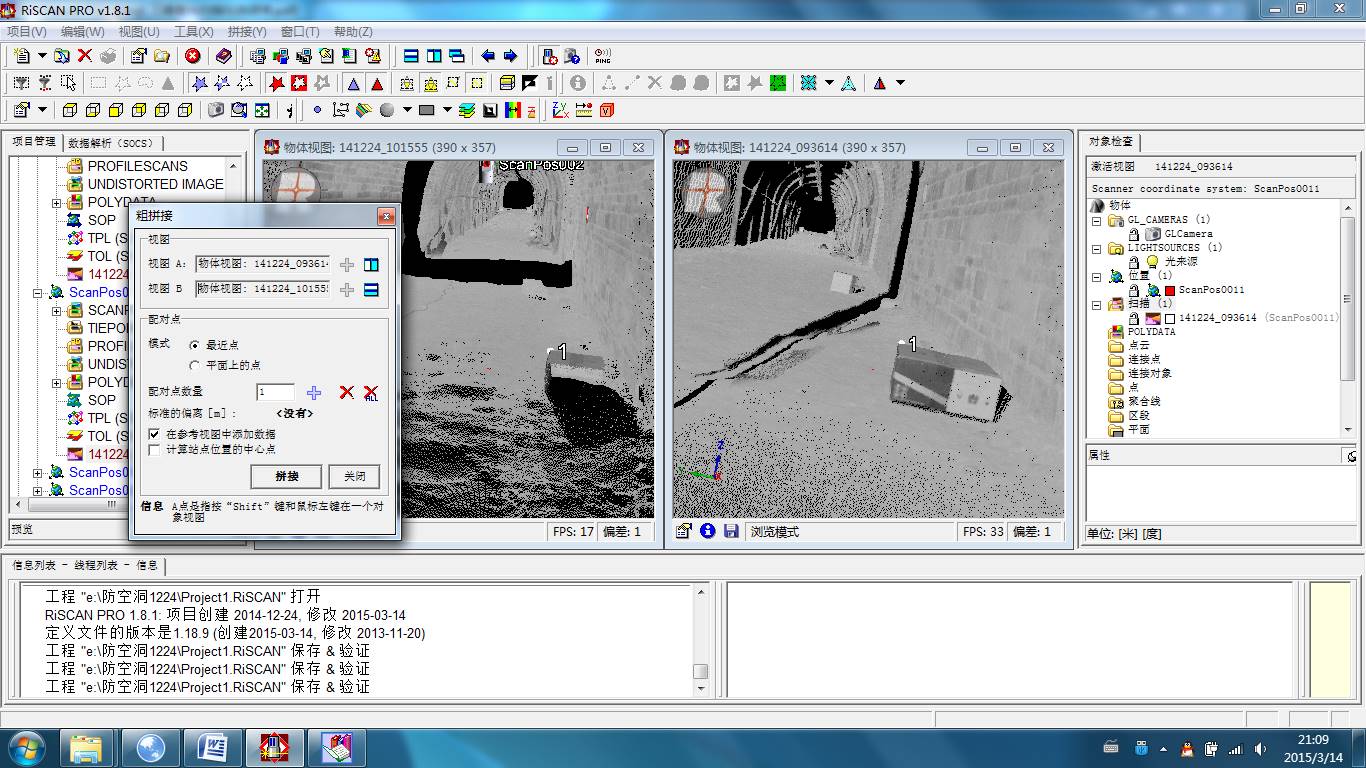Select the 平面上的点 radio button
Image resolution: width=1366 pixels, height=768 pixels.
point(194,365)
